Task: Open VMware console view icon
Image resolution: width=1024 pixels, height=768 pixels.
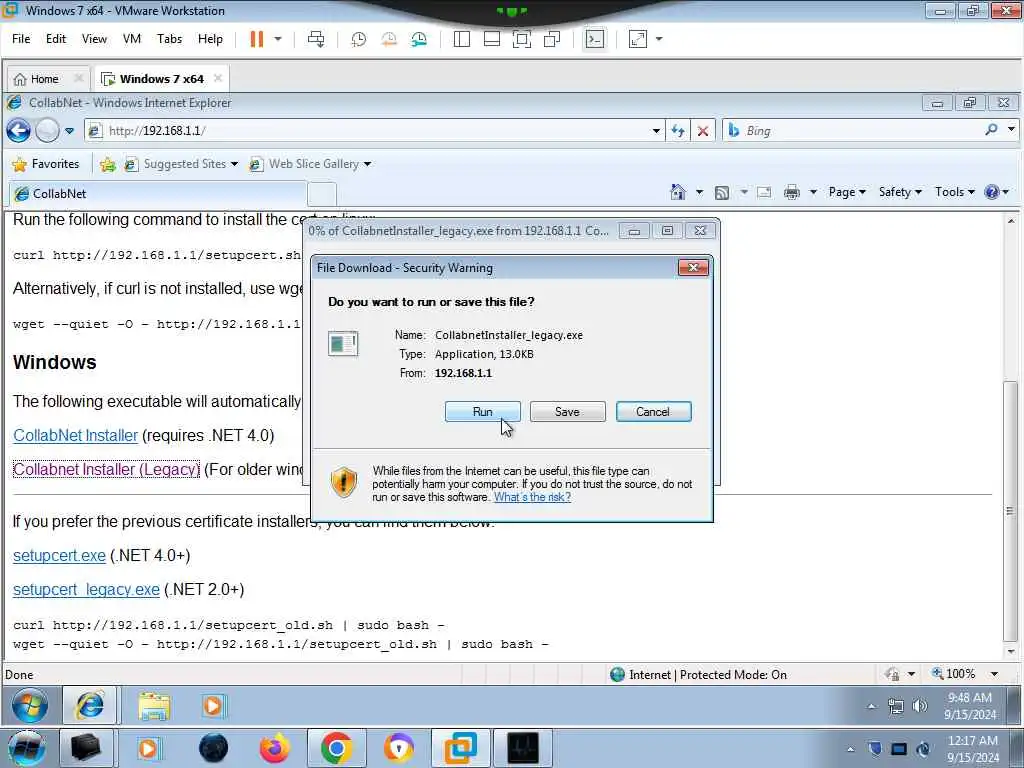Action: (594, 39)
